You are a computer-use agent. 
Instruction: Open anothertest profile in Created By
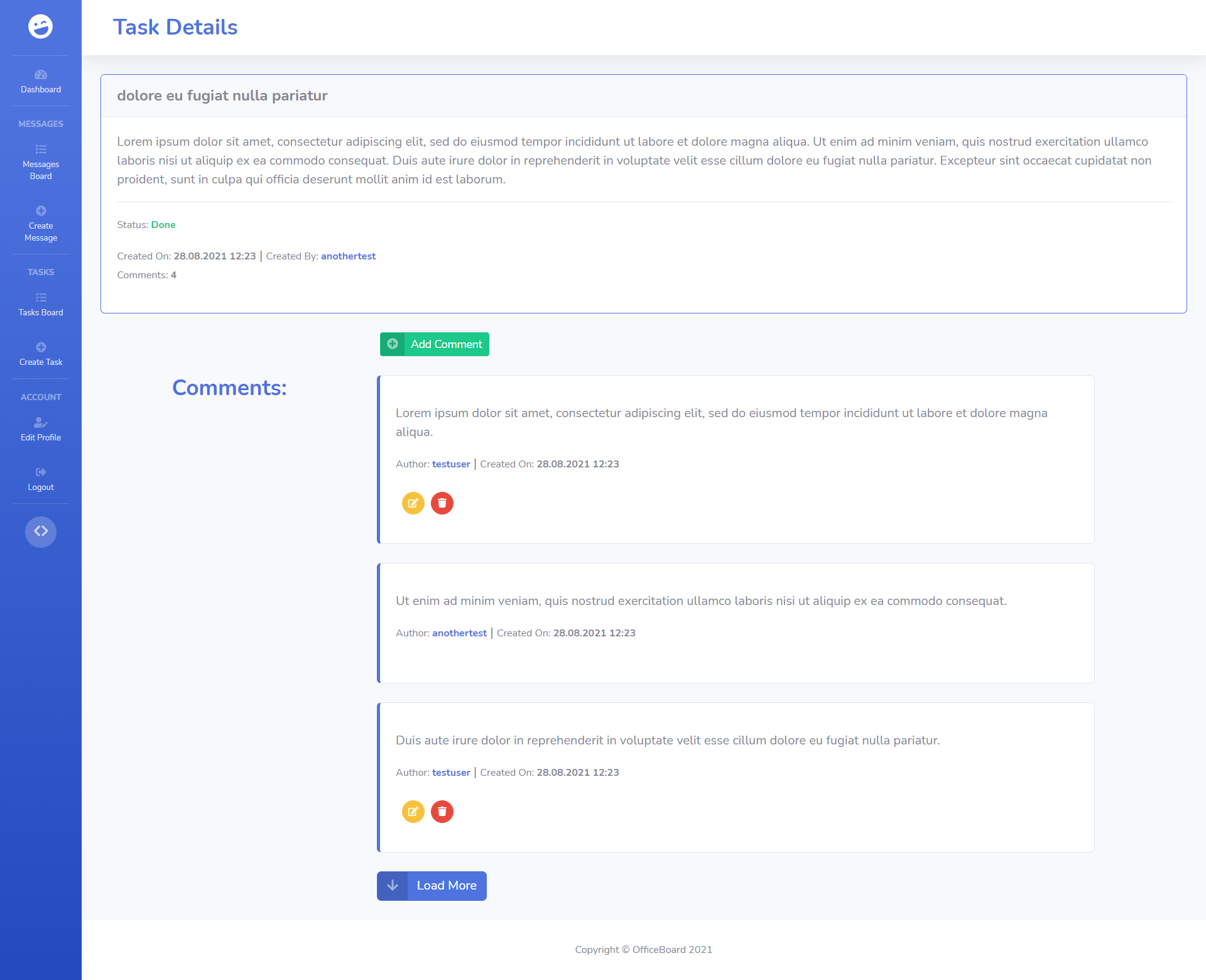click(x=348, y=256)
